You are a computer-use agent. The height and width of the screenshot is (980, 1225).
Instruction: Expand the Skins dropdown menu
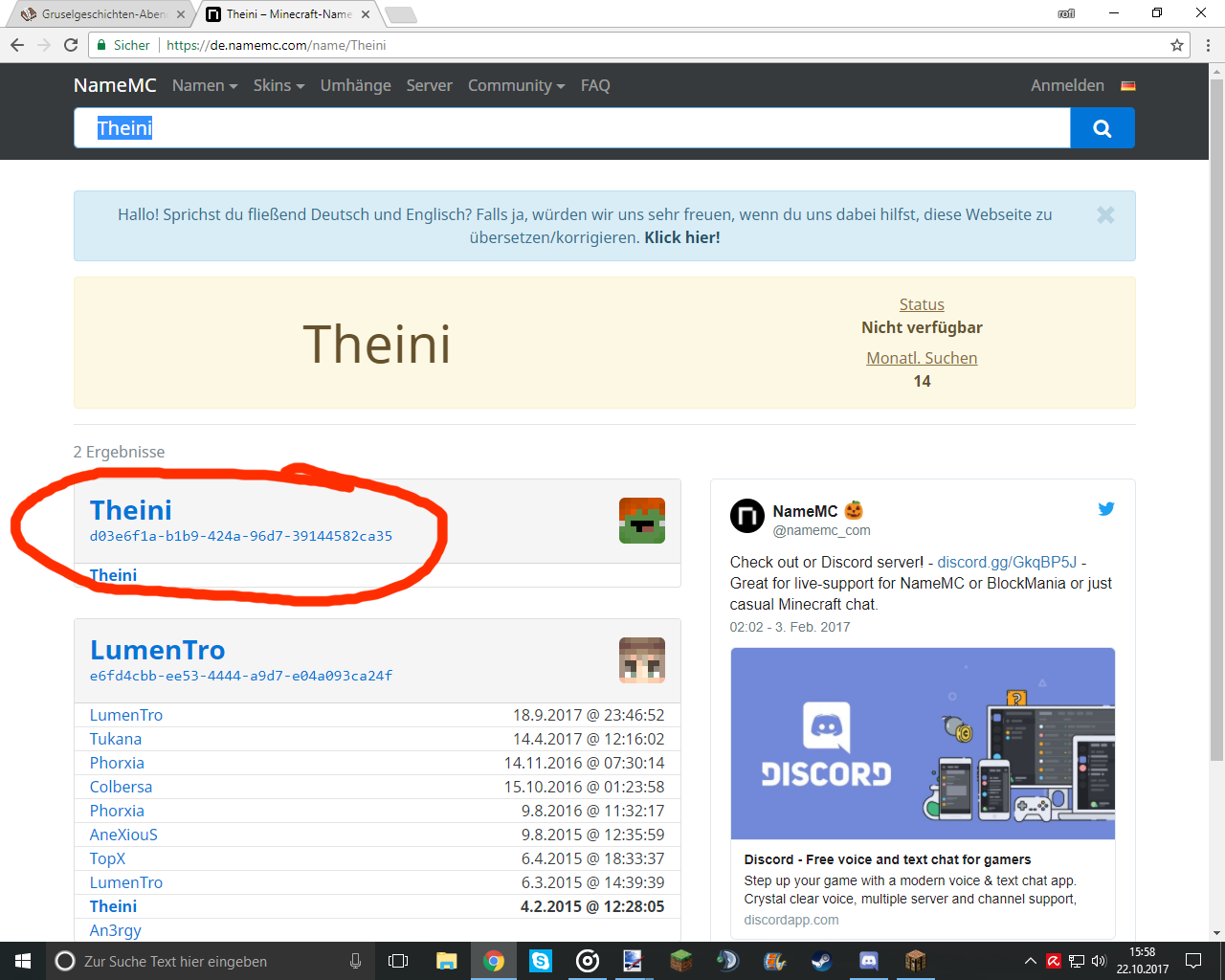point(278,85)
